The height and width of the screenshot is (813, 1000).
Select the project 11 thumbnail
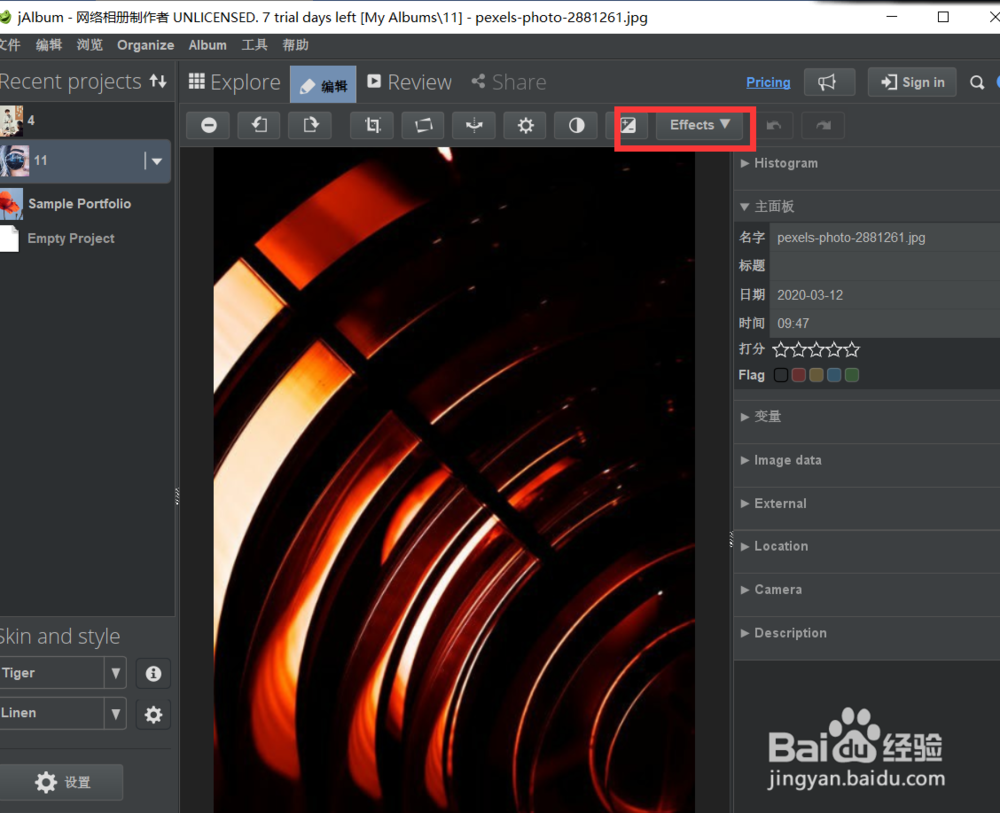14,161
